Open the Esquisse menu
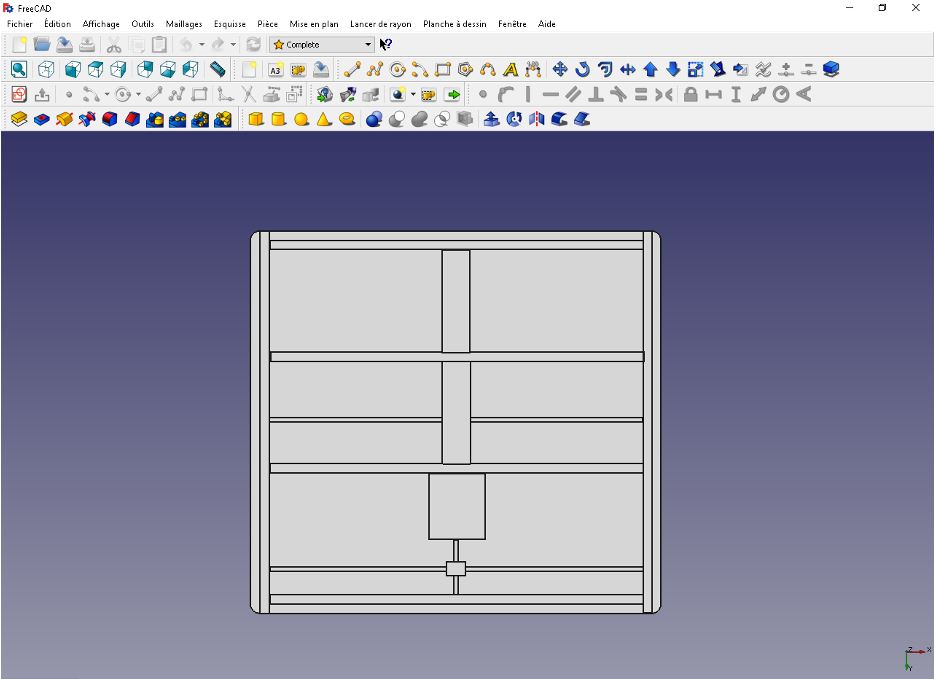This screenshot has width=935, height=679. (x=230, y=24)
